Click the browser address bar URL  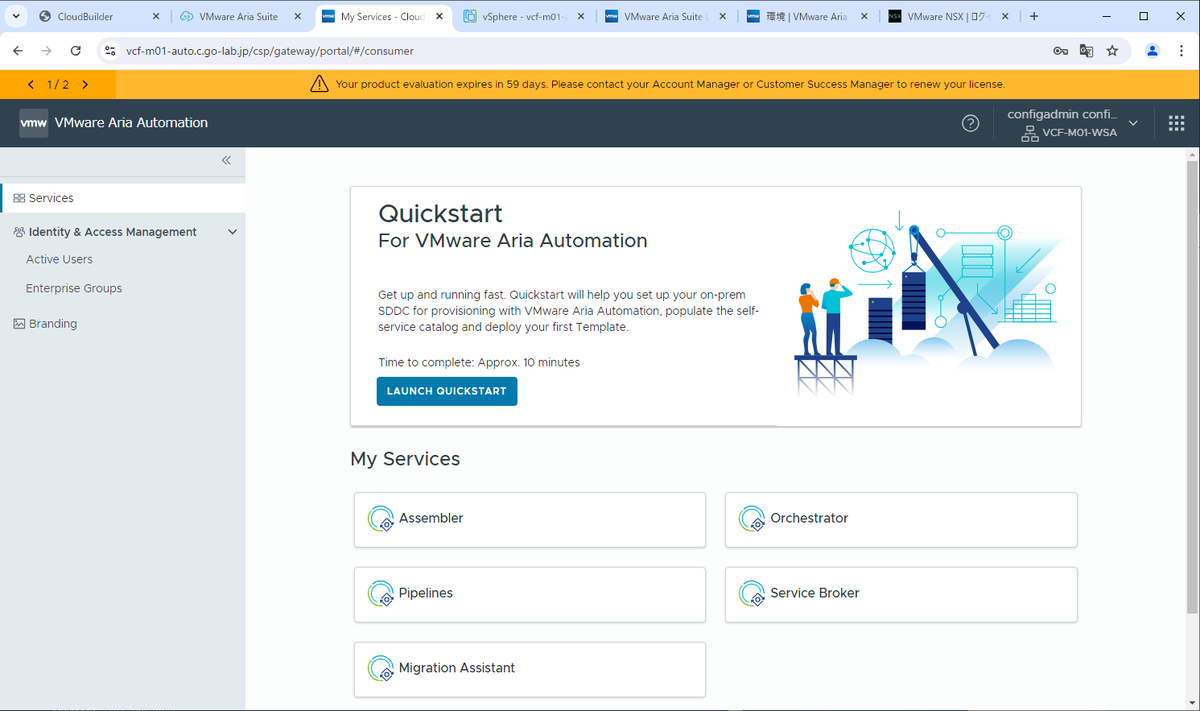270,51
